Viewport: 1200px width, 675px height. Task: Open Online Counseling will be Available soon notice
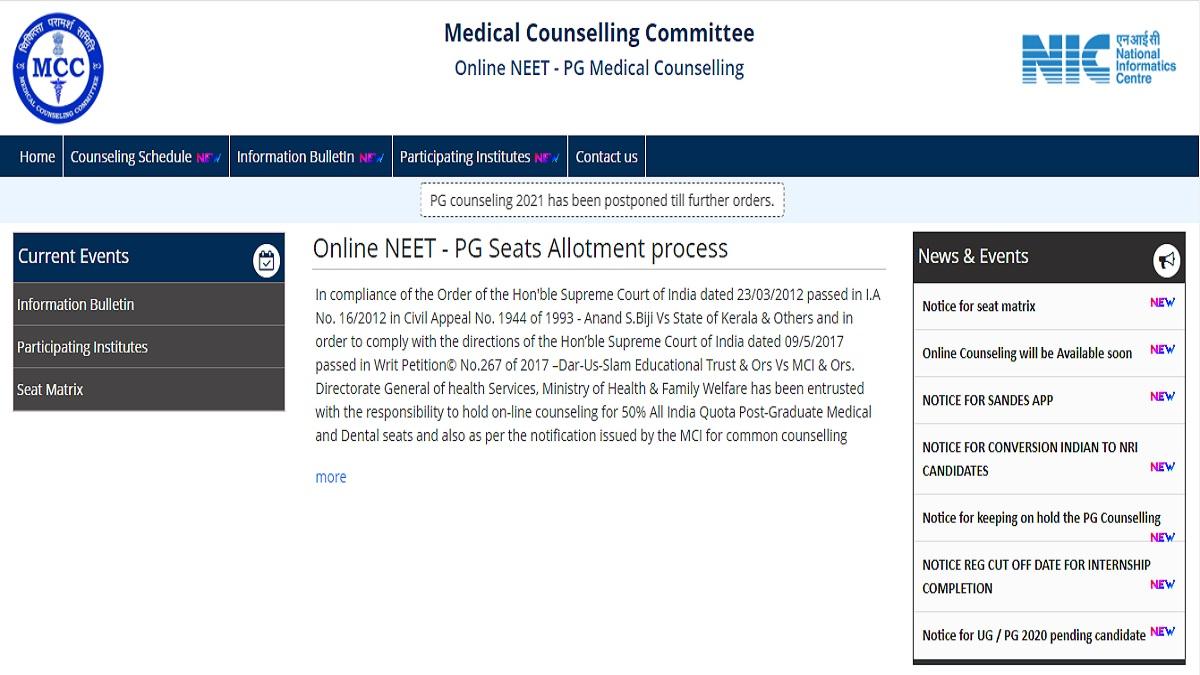[1026, 353]
